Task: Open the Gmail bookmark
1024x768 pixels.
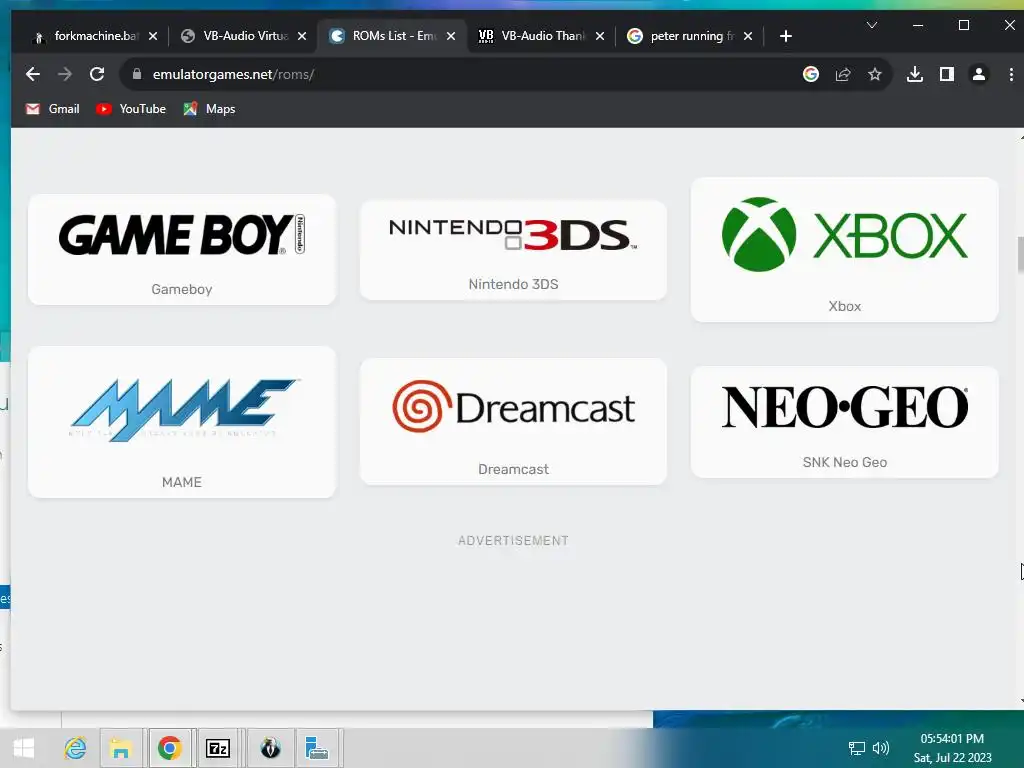Action: [x=52, y=109]
